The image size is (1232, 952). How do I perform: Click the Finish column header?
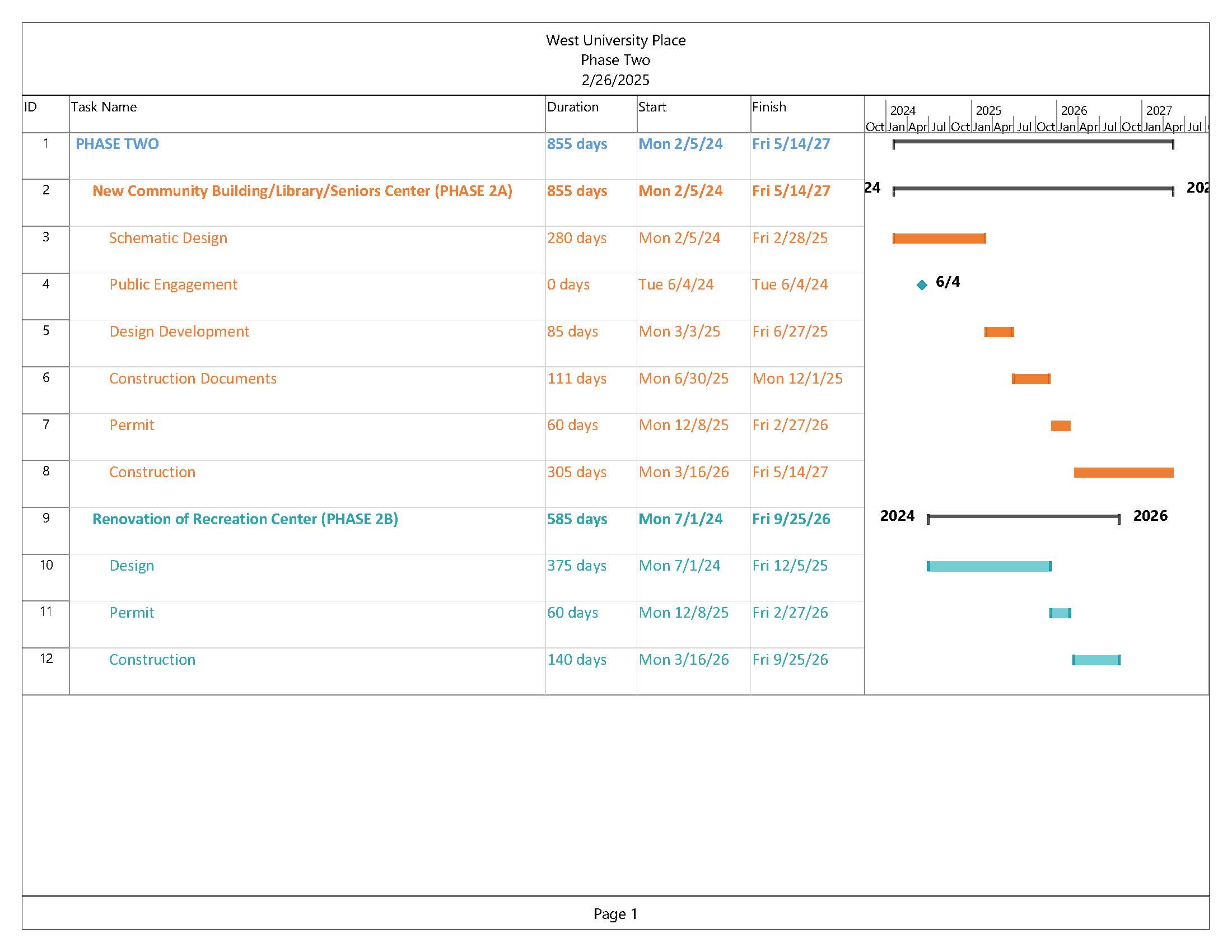769,107
